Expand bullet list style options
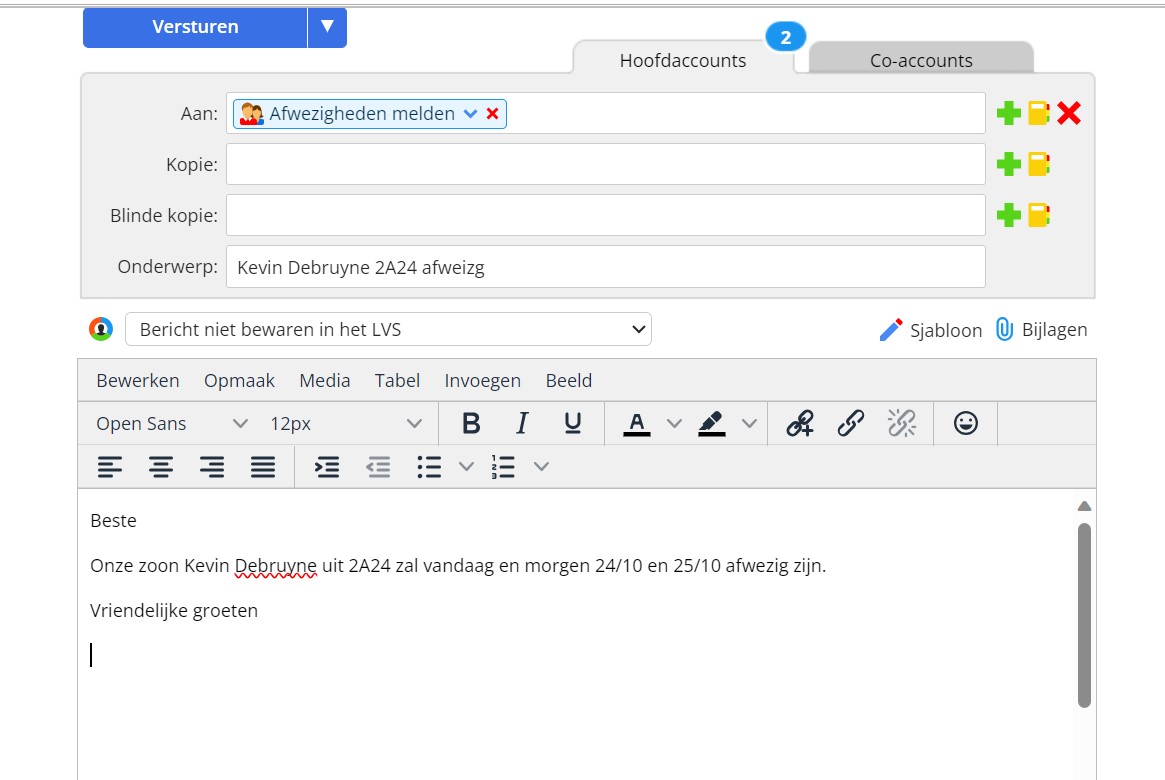This screenshot has width=1165, height=780. pyautogui.click(x=466, y=467)
